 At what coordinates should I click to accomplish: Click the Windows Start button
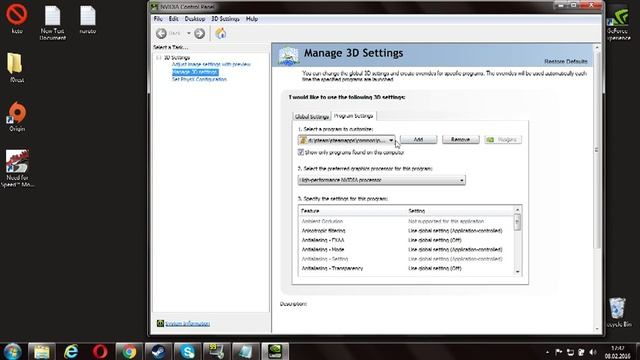12,351
